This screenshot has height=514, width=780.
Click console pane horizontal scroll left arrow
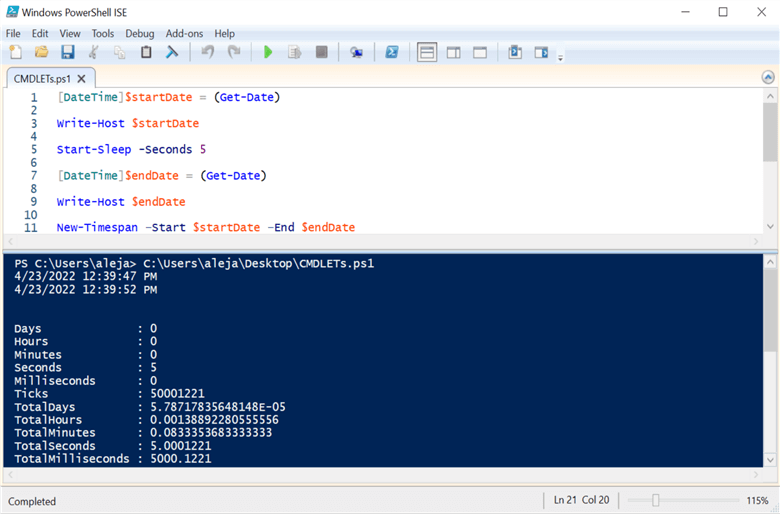pyautogui.click(x=10, y=475)
